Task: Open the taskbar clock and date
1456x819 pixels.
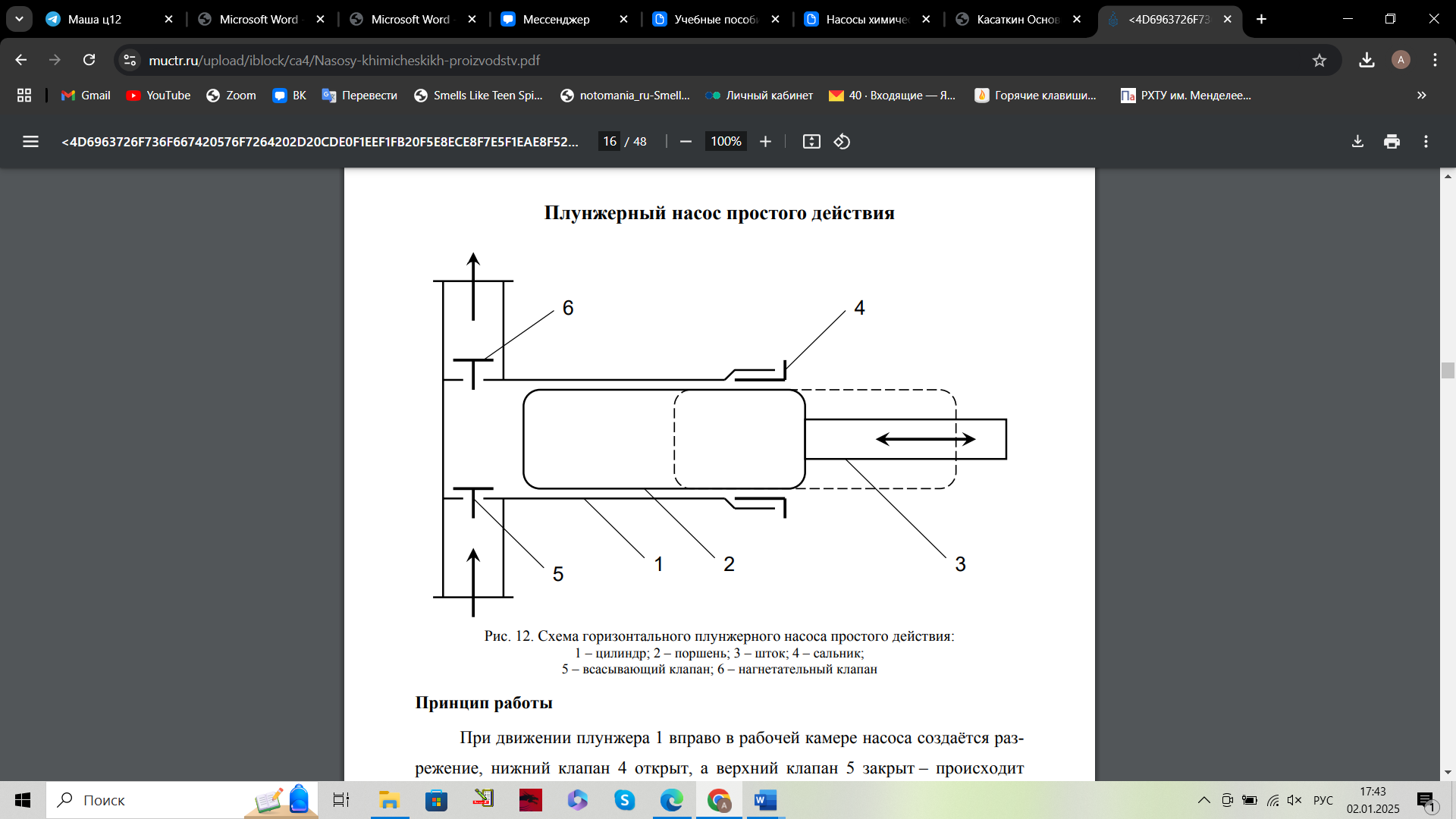Action: coord(1373,800)
